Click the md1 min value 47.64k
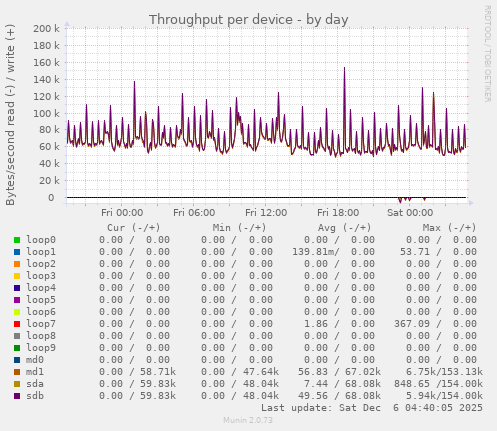 (261, 372)
